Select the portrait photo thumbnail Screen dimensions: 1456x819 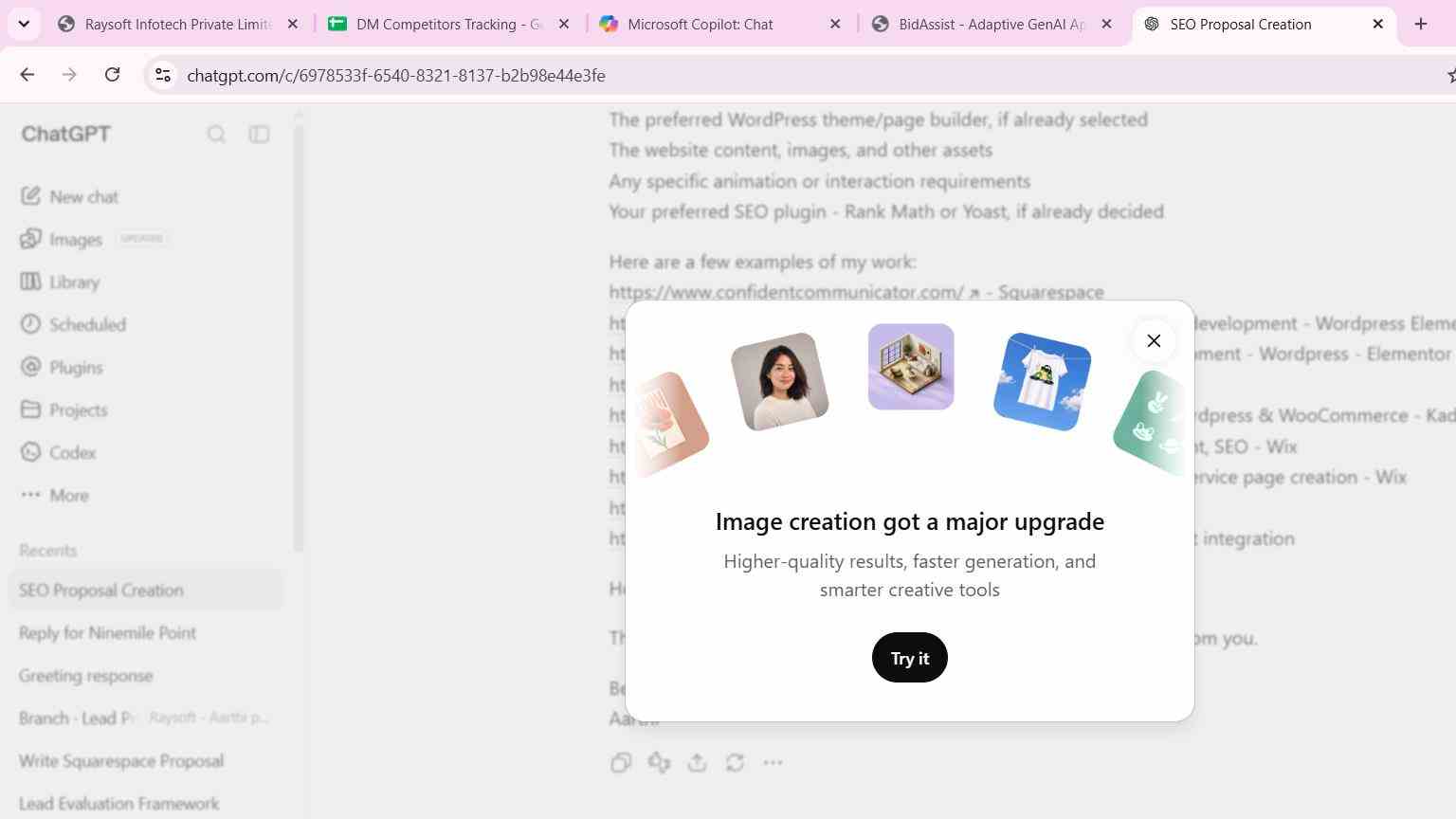(780, 382)
